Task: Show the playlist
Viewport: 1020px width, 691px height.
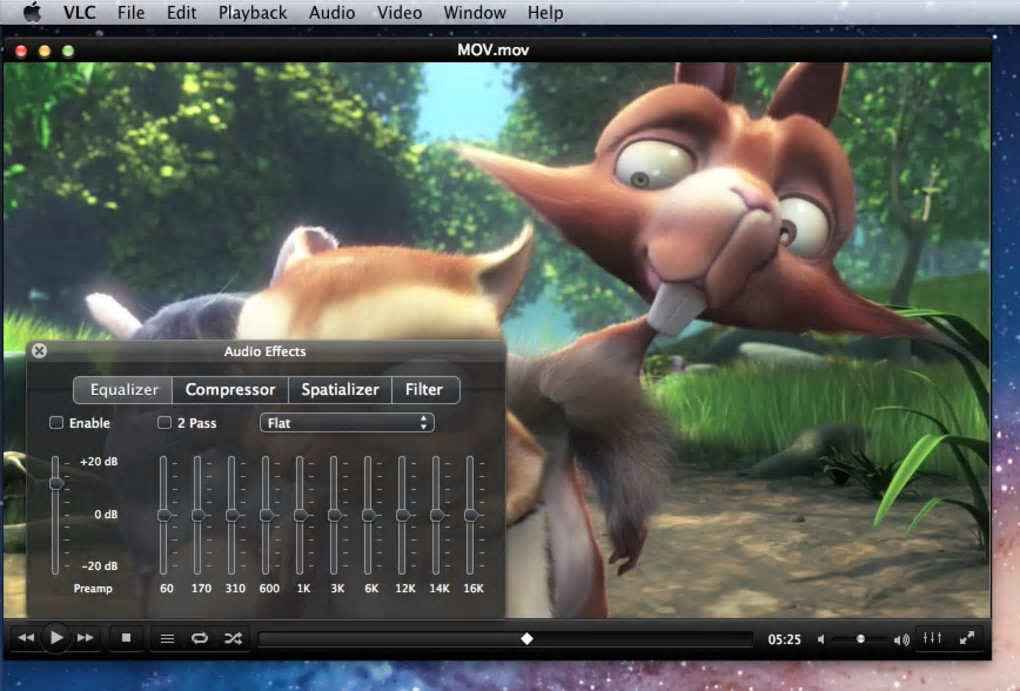Action: [x=167, y=639]
